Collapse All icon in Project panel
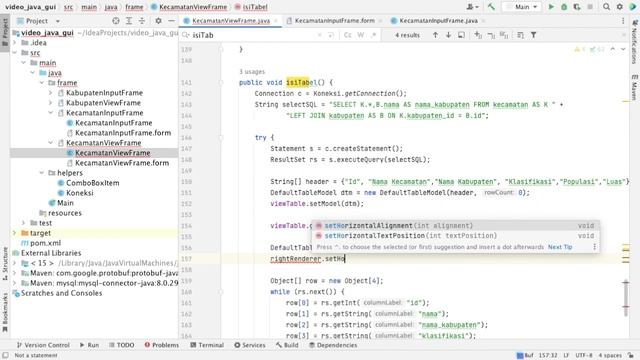Screen dimensions: 640x360 pos(142,21)
